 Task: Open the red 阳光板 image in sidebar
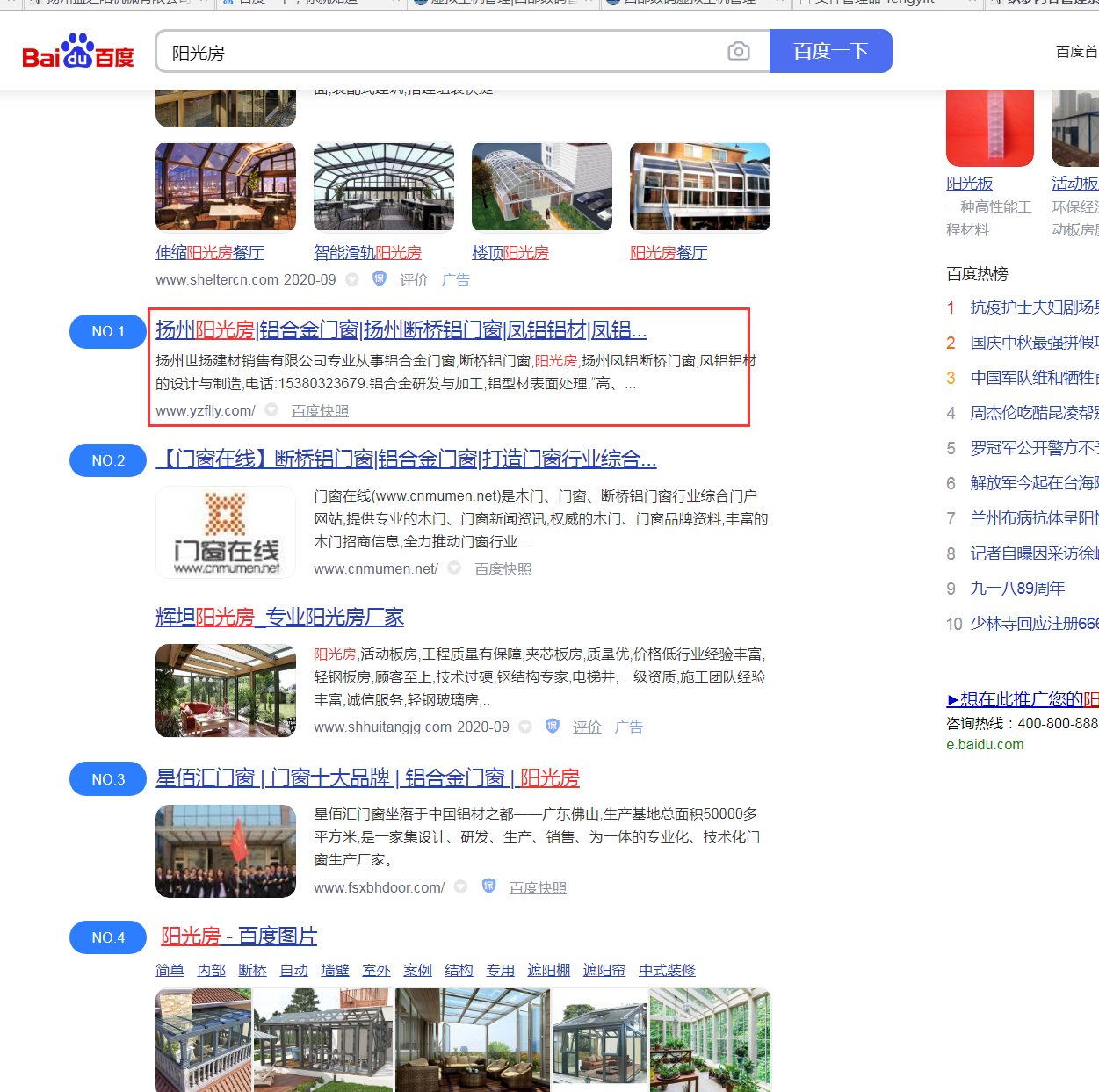[x=990, y=128]
